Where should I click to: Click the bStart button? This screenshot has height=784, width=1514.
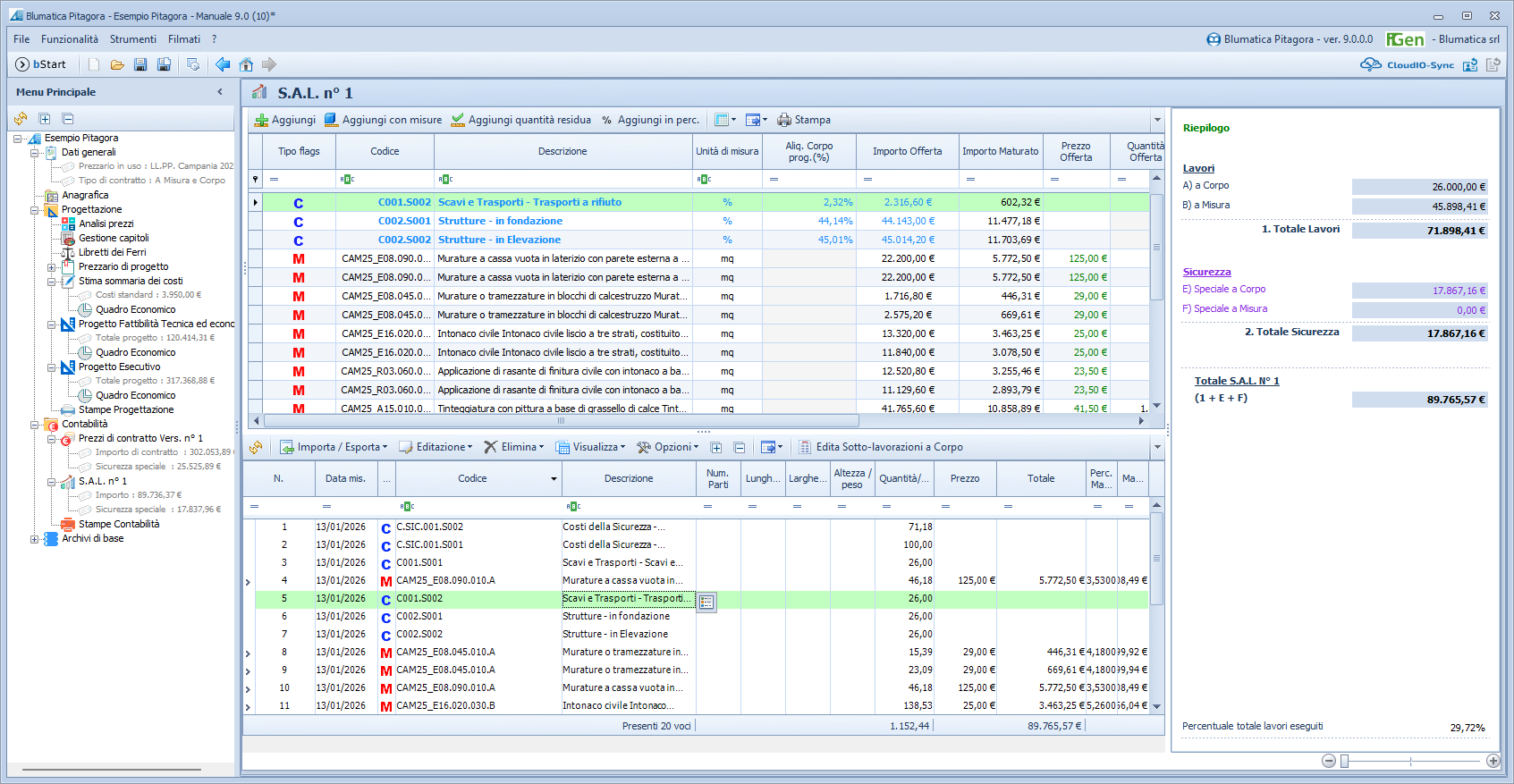41,64
